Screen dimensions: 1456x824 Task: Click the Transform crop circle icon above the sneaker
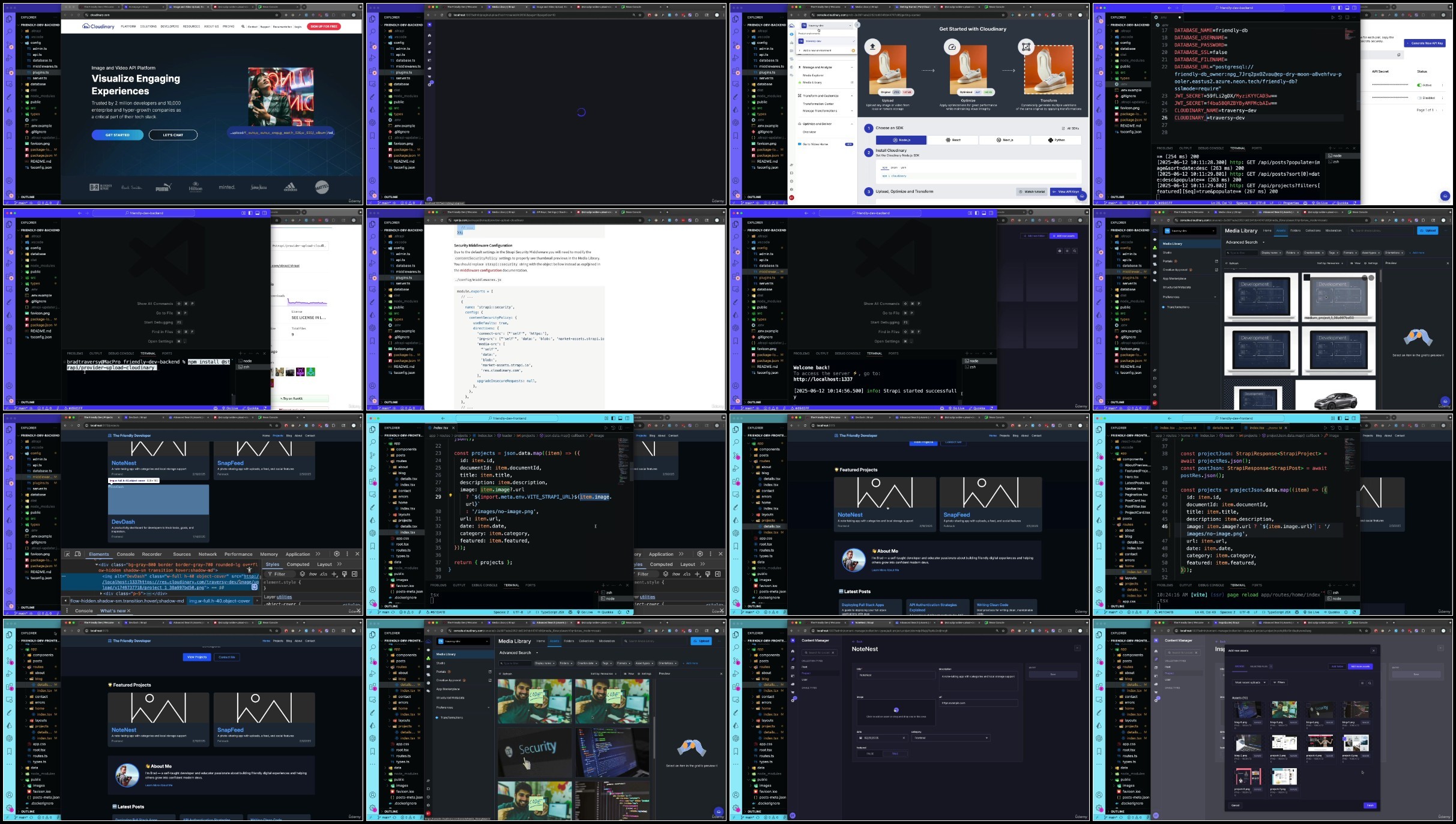point(1026,46)
